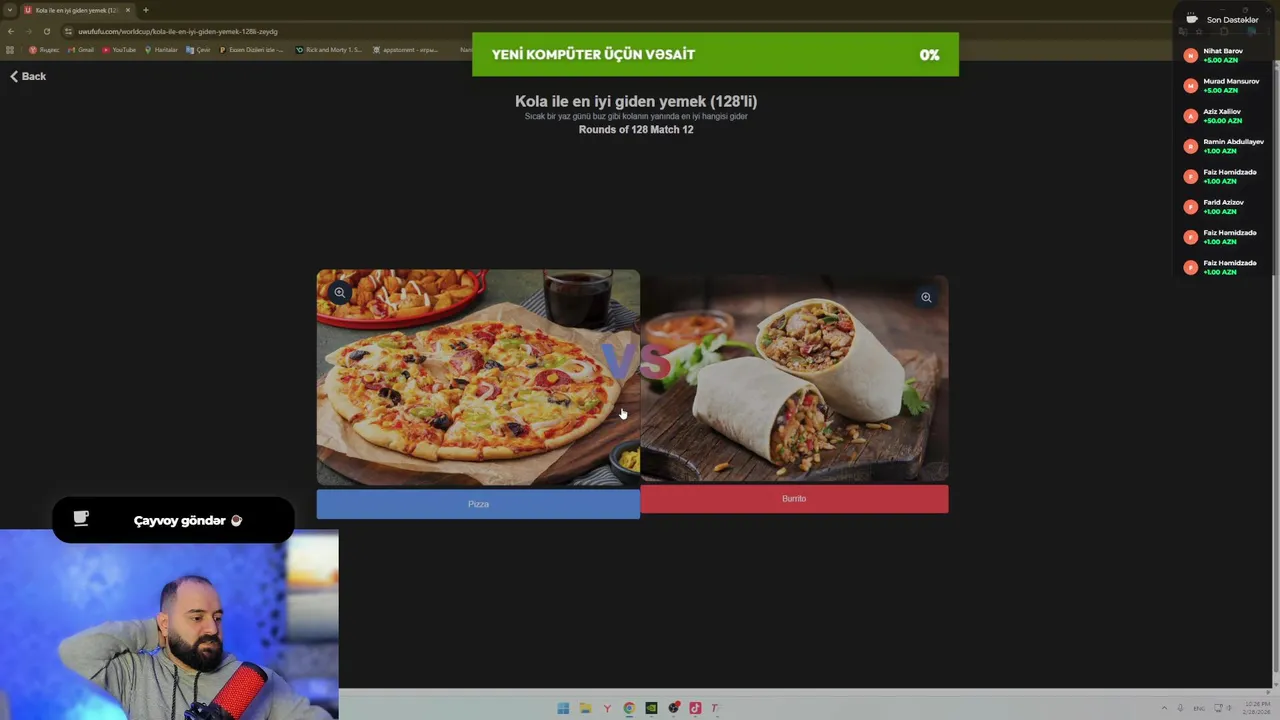Screen dimensions: 1280x720
Task: Open the Ekstrem Dizileri izle bookmark
Action: click(252, 50)
